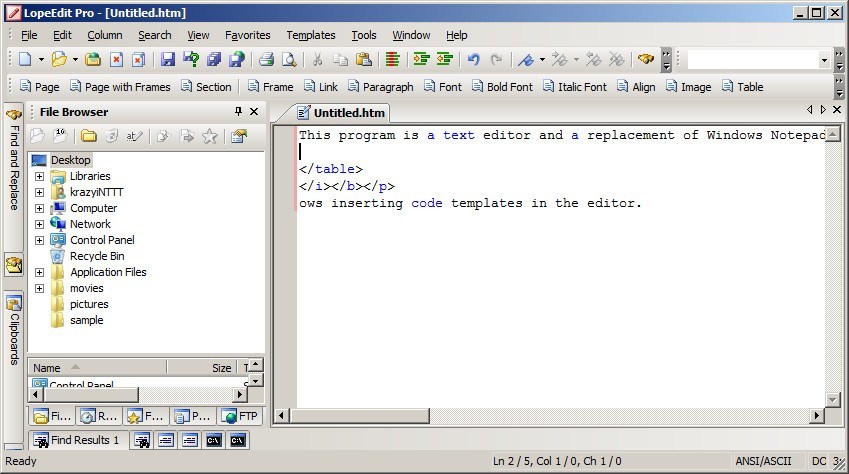Click the Indent lines icon
Screen dimensions: 849x474
click(x=421, y=59)
